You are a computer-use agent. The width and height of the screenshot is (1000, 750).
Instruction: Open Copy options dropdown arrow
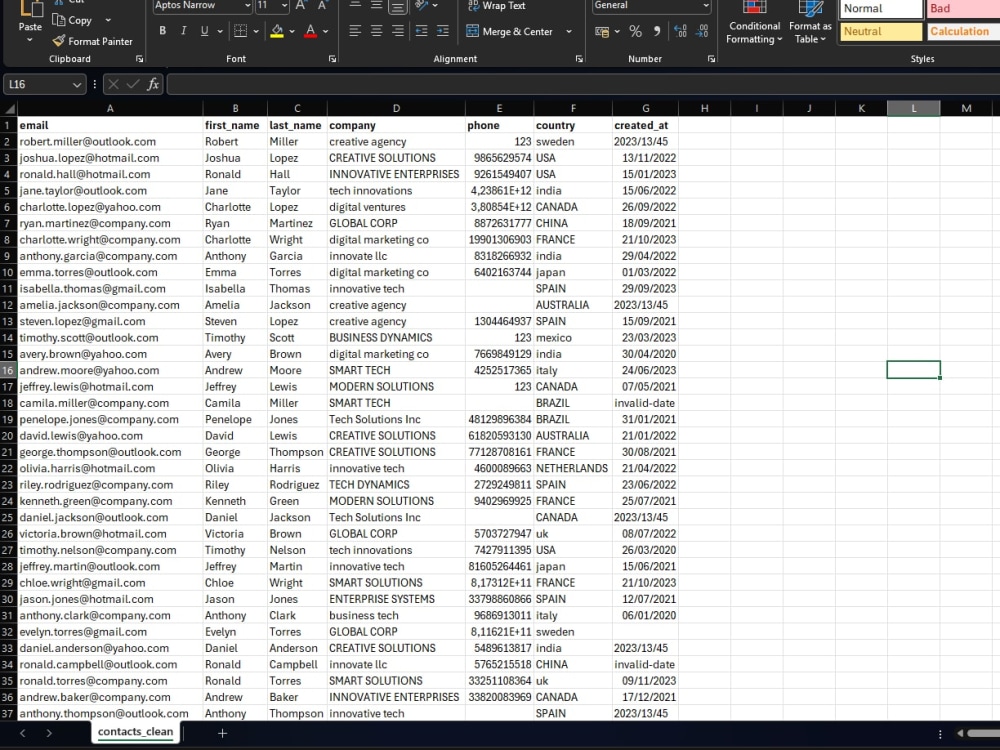point(107,20)
